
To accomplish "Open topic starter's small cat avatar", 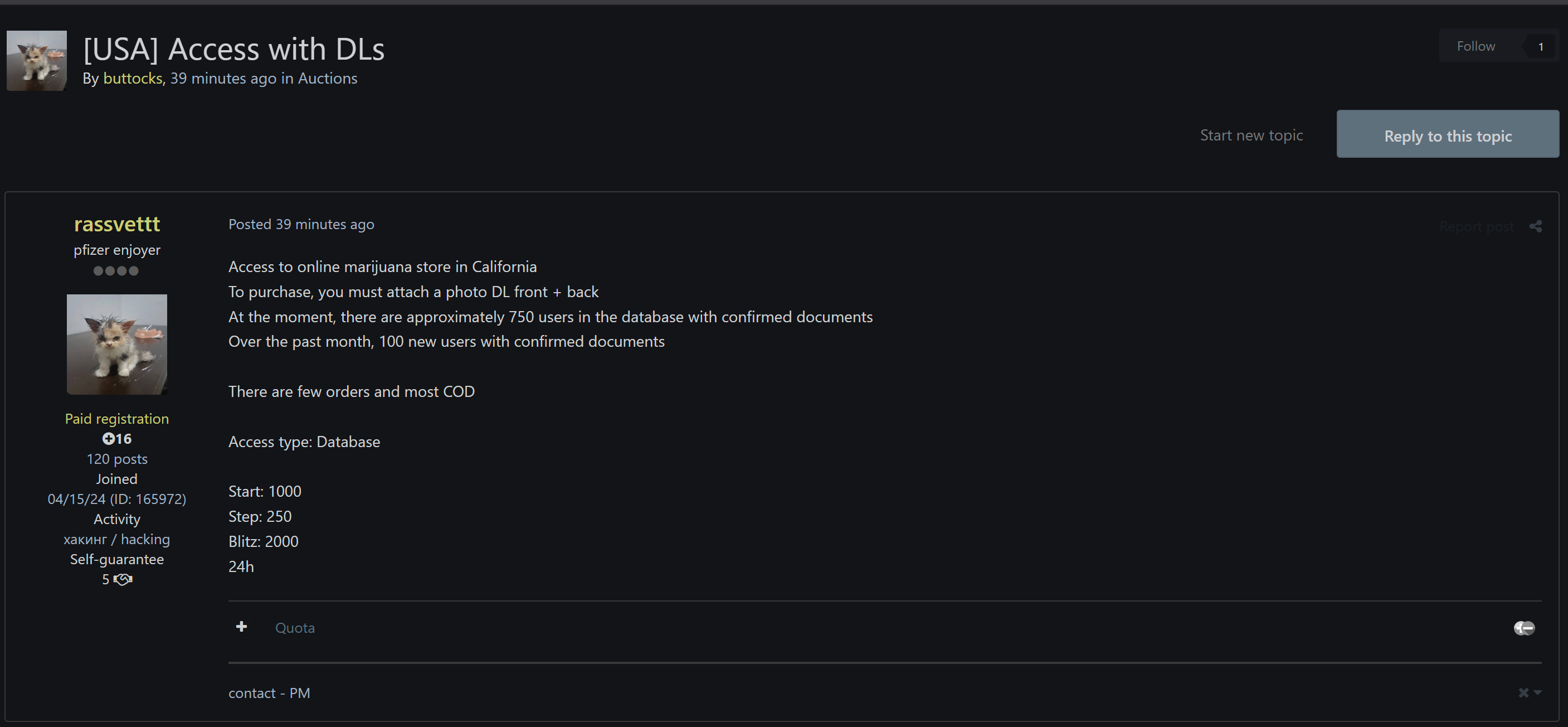I will [37, 61].
